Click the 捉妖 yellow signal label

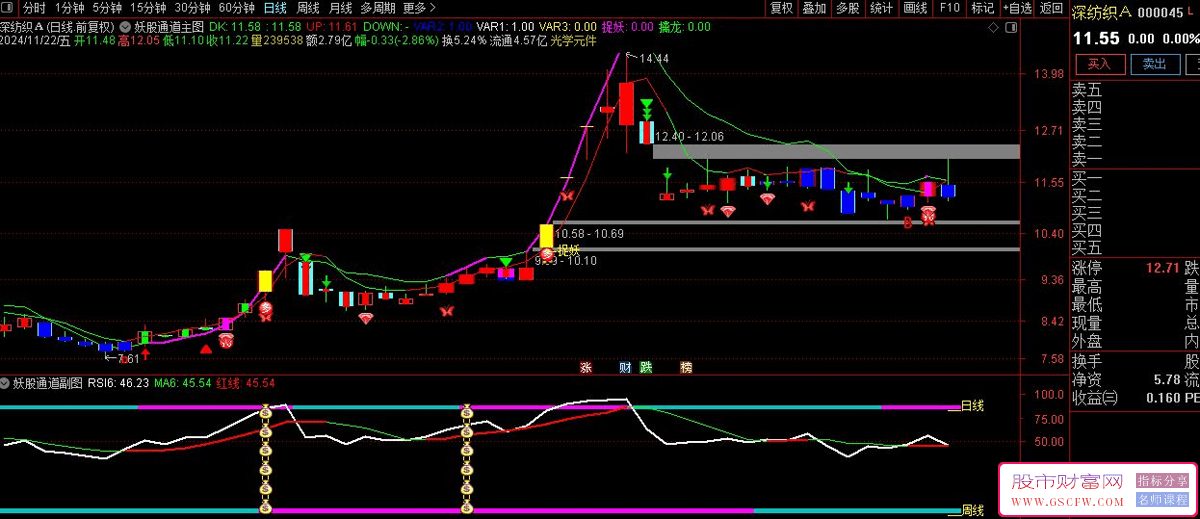click(569, 250)
